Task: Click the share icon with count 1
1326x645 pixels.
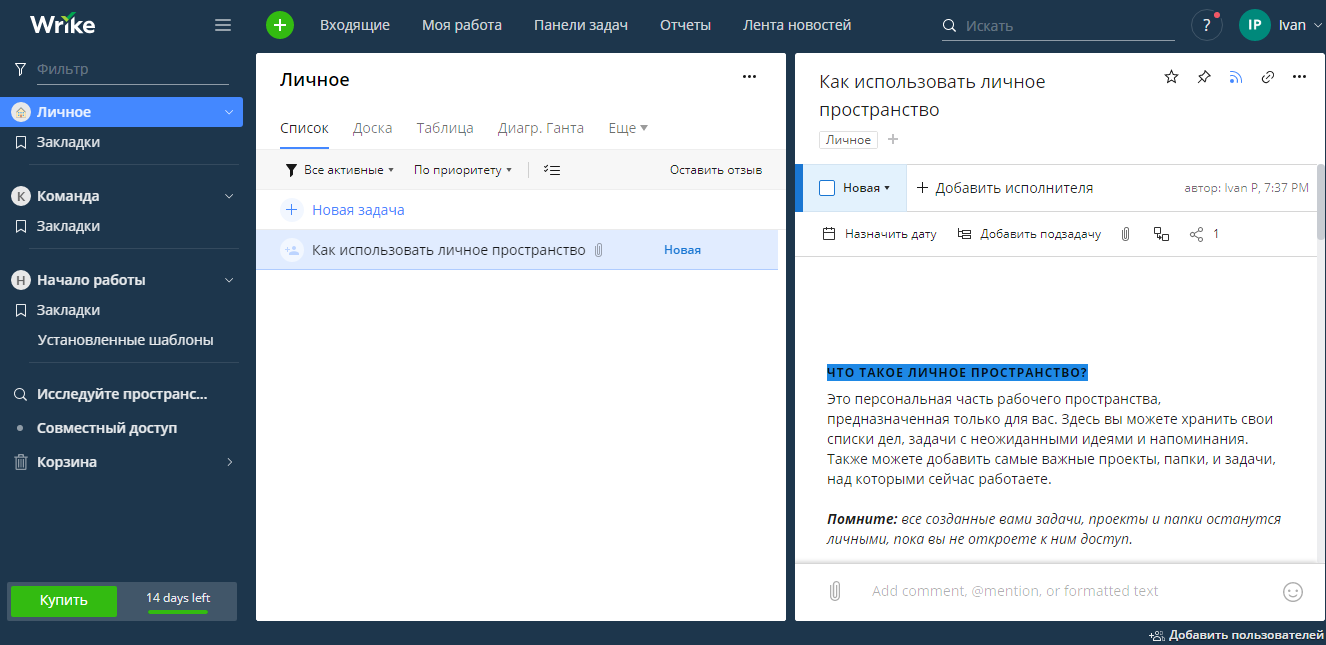Action: (x=1204, y=234)
